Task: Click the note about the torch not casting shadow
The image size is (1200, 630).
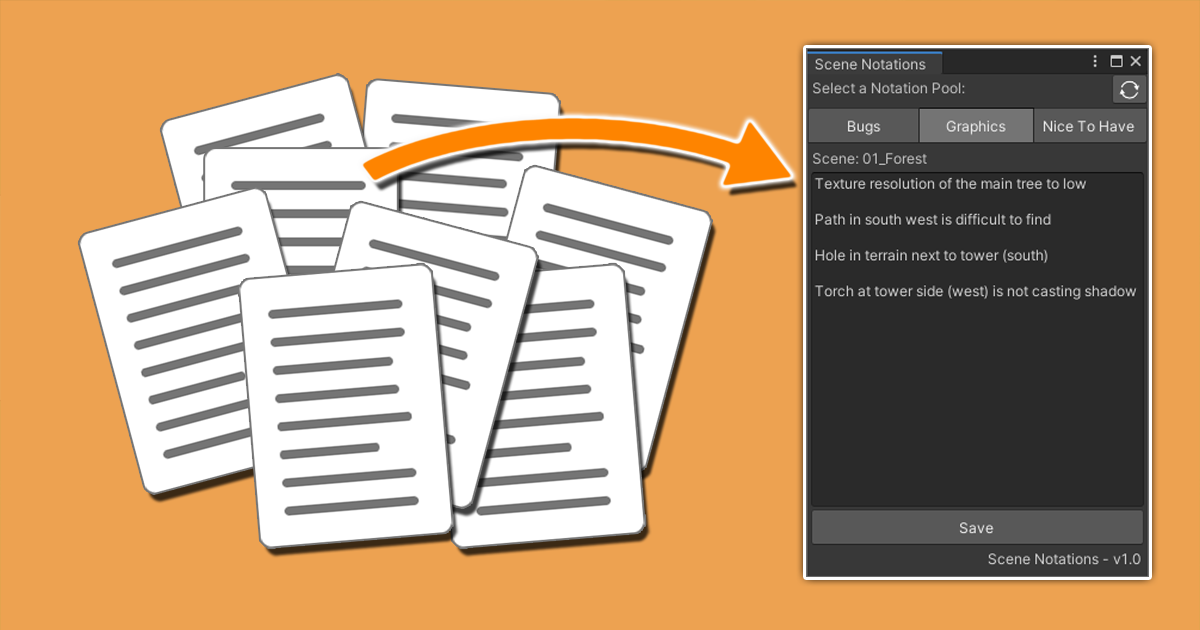Action: (975, 291)
